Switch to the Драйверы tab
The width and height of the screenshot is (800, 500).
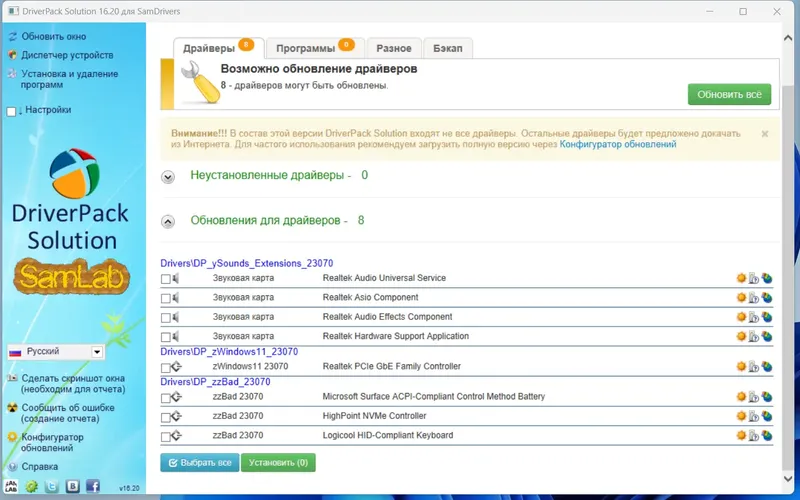(x=218, y=48)
